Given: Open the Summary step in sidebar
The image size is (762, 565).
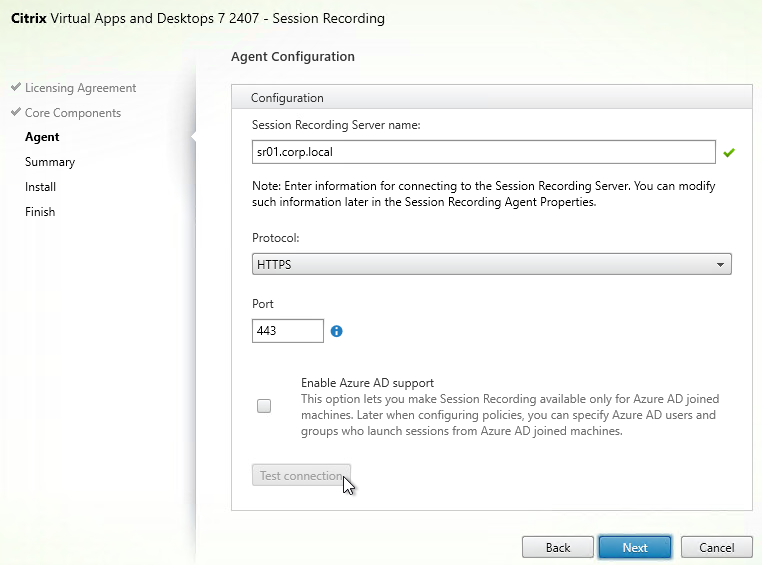Looking at the screenshot, I should [x=50, y=162].
